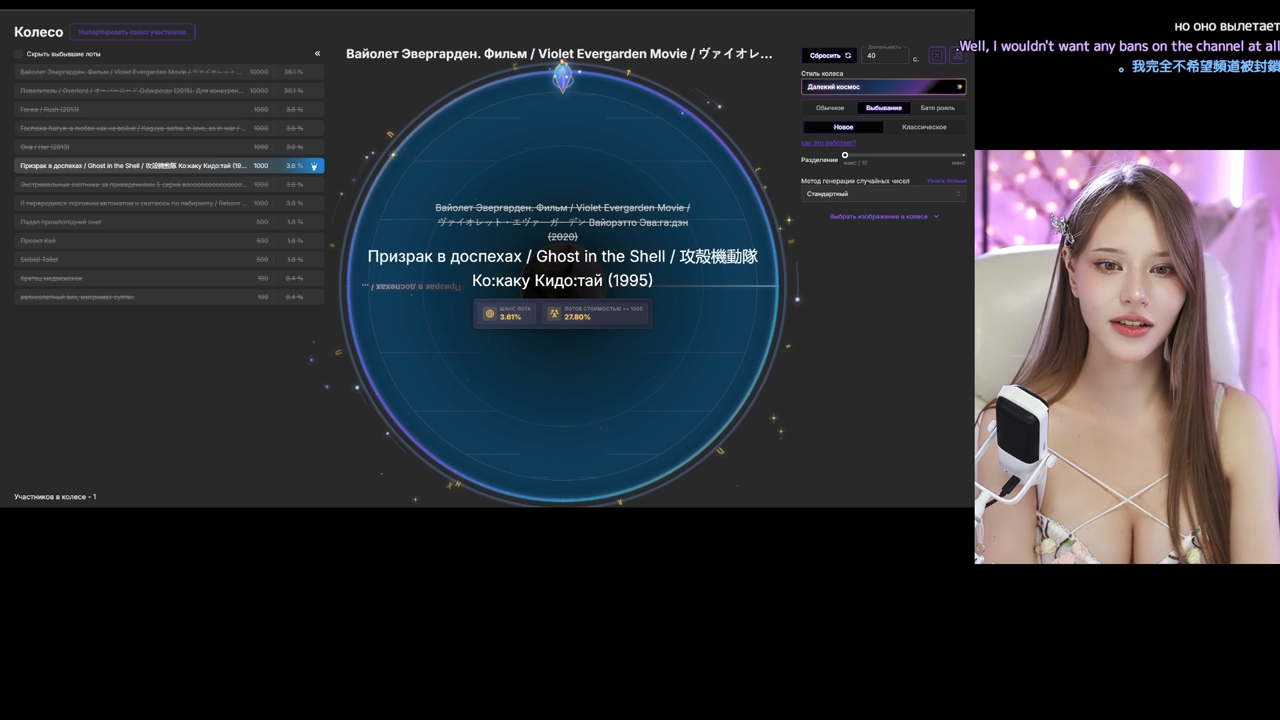Image resolution: width=1280 pixels, height=720 pixels.
Task: Click the sparkle icon in Далекий космос style field
Action: 959,87
